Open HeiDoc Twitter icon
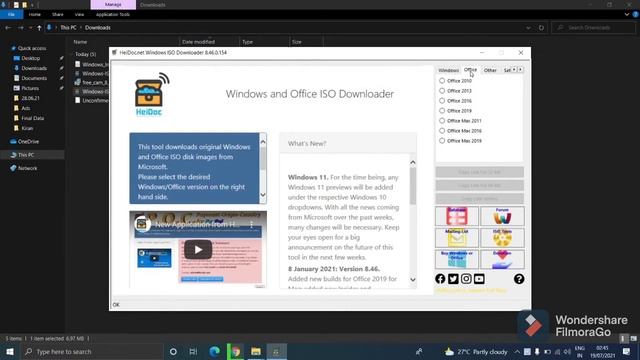The image size is (640, 360). tap(453, 279)
